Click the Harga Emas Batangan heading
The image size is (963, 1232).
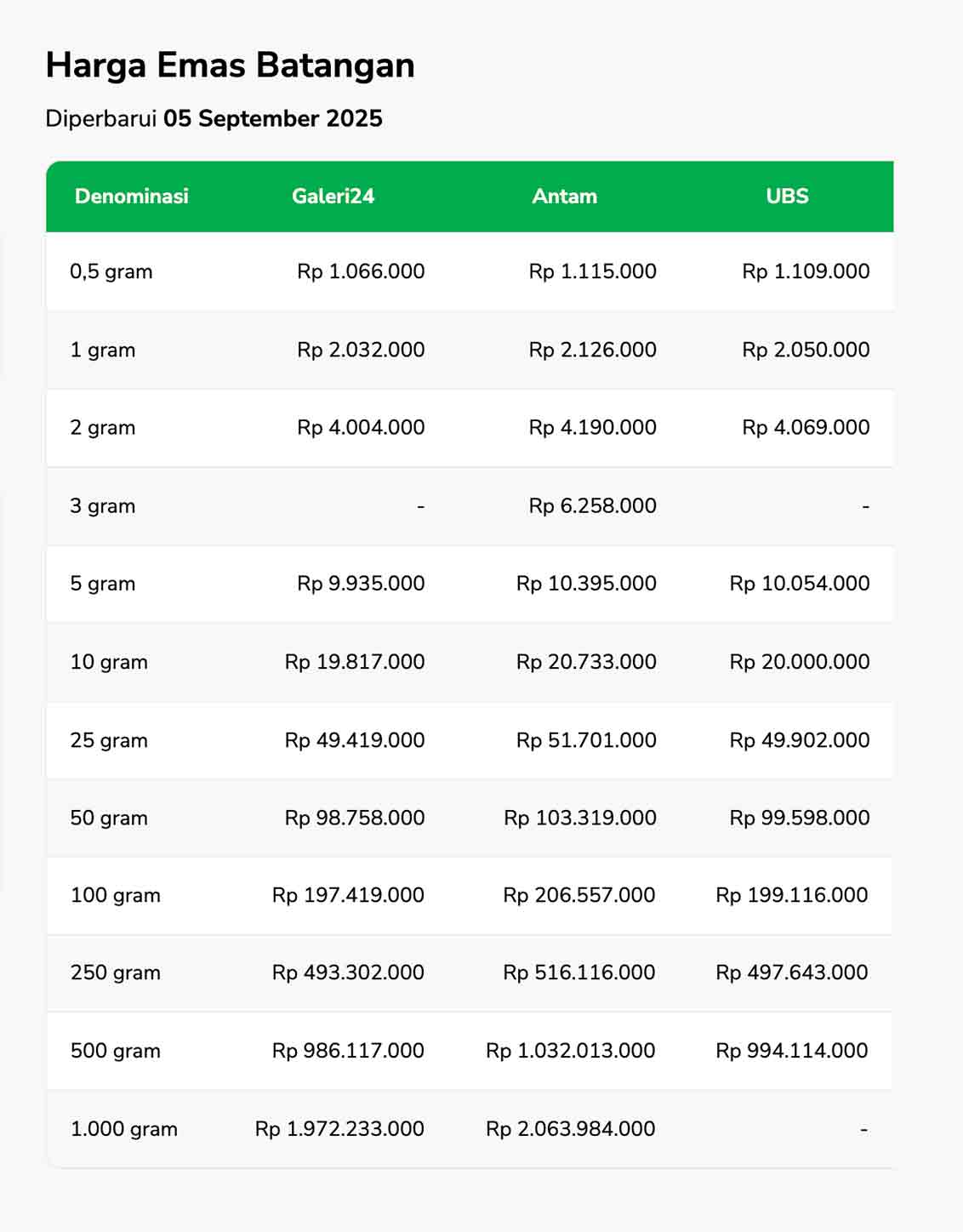230,66
